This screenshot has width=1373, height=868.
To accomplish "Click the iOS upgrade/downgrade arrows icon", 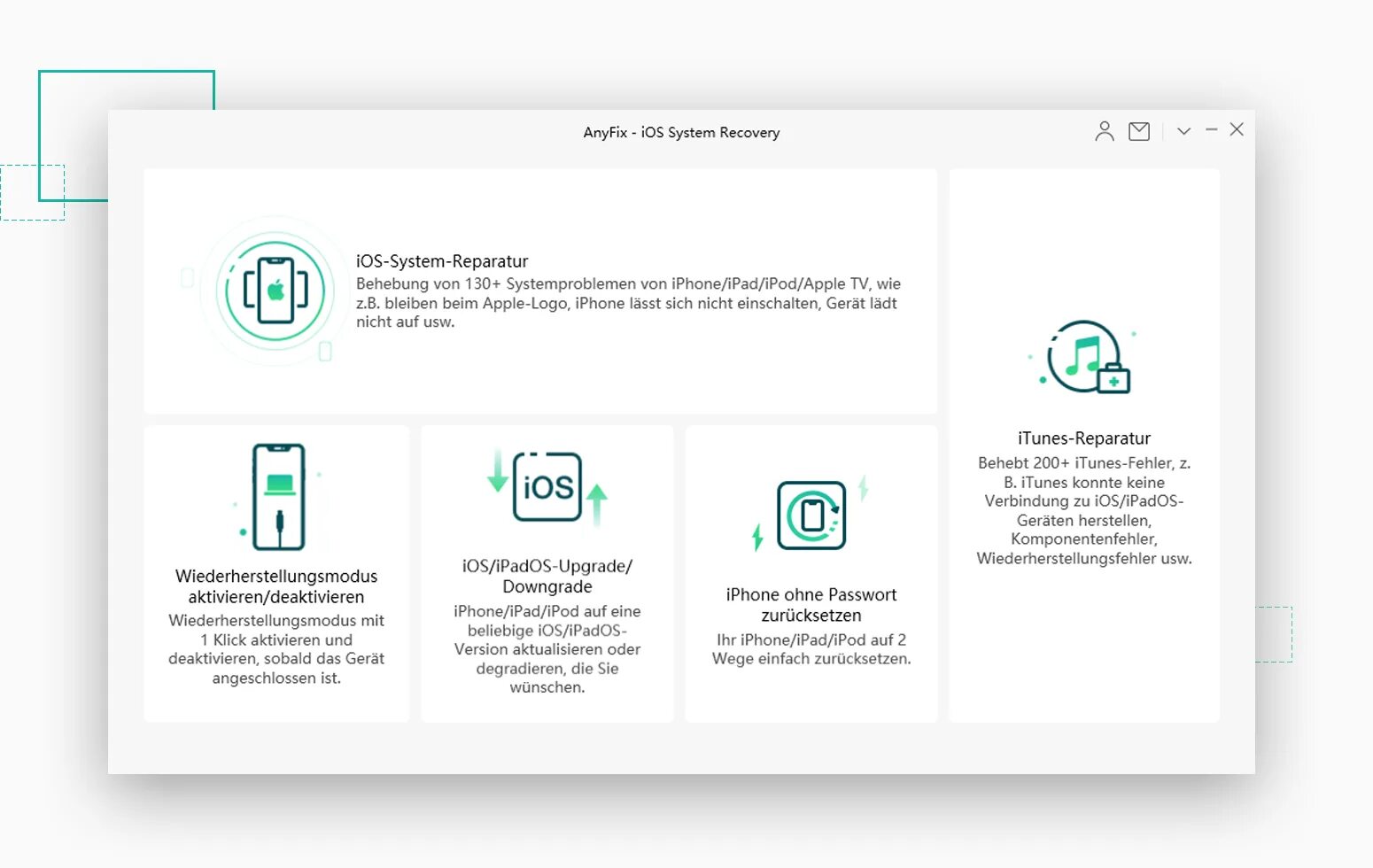I will point(547,488).
